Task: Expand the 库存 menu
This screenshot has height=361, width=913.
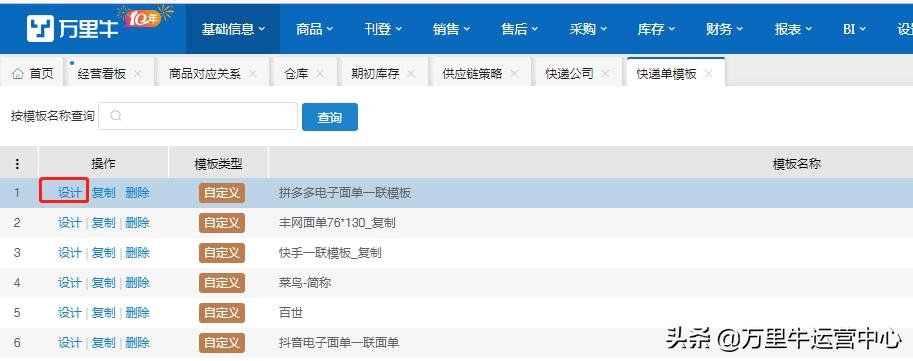Action: [x=656, y=29]
